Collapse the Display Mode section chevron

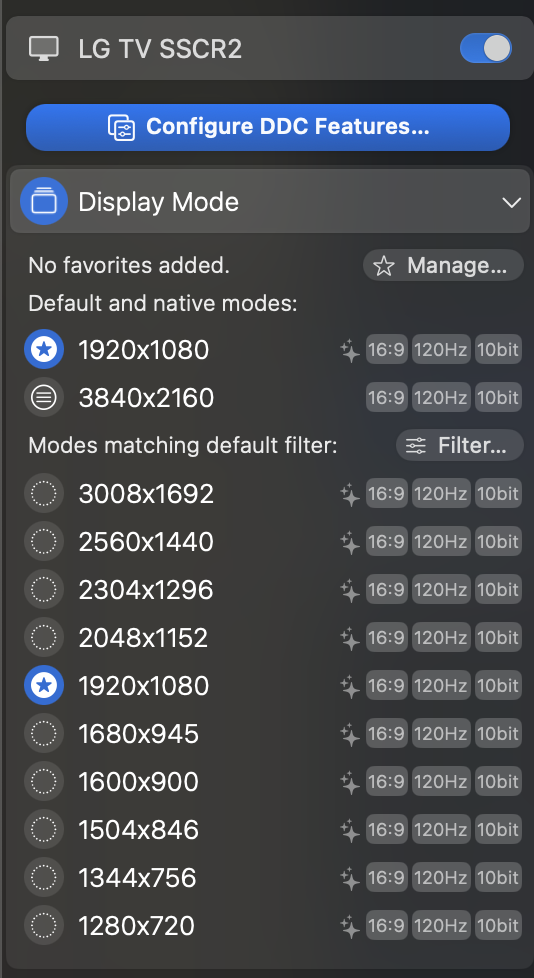click(x=512, y=203)
